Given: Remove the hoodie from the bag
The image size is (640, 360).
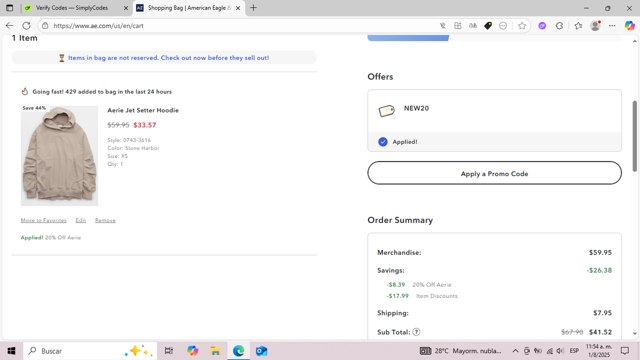Looking at the screenshot, I should 105,220.
